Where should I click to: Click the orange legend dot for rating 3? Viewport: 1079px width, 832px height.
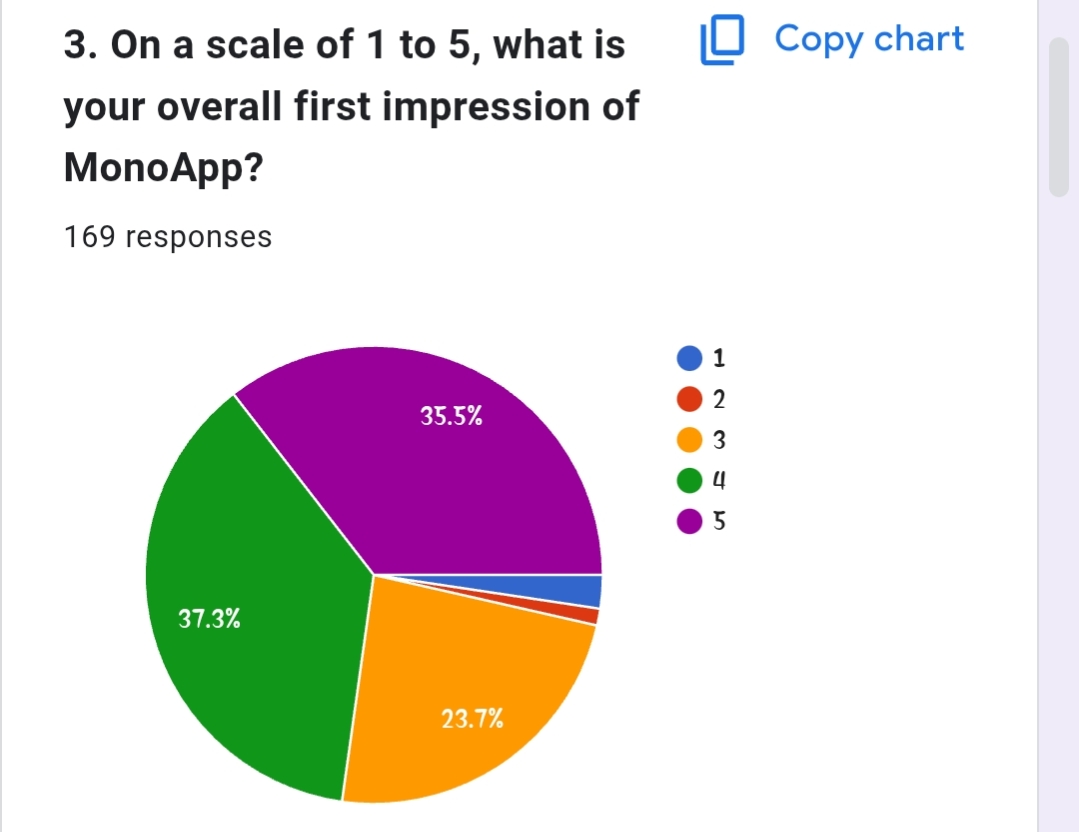coord(690,440)
